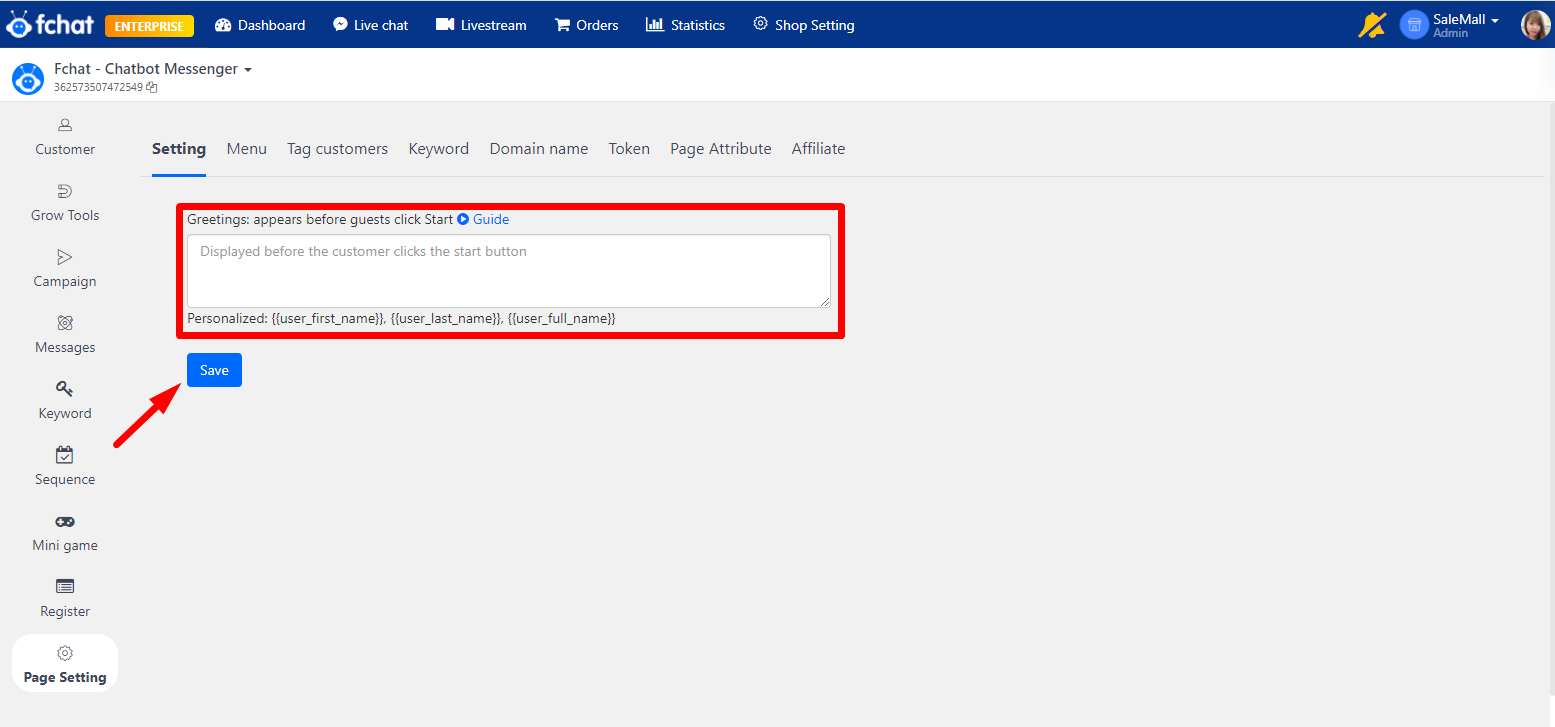Switch to the Menu tab
The width and height of the screenshot is (1555, 727).
pyautogui.click(x=246, y=149)
